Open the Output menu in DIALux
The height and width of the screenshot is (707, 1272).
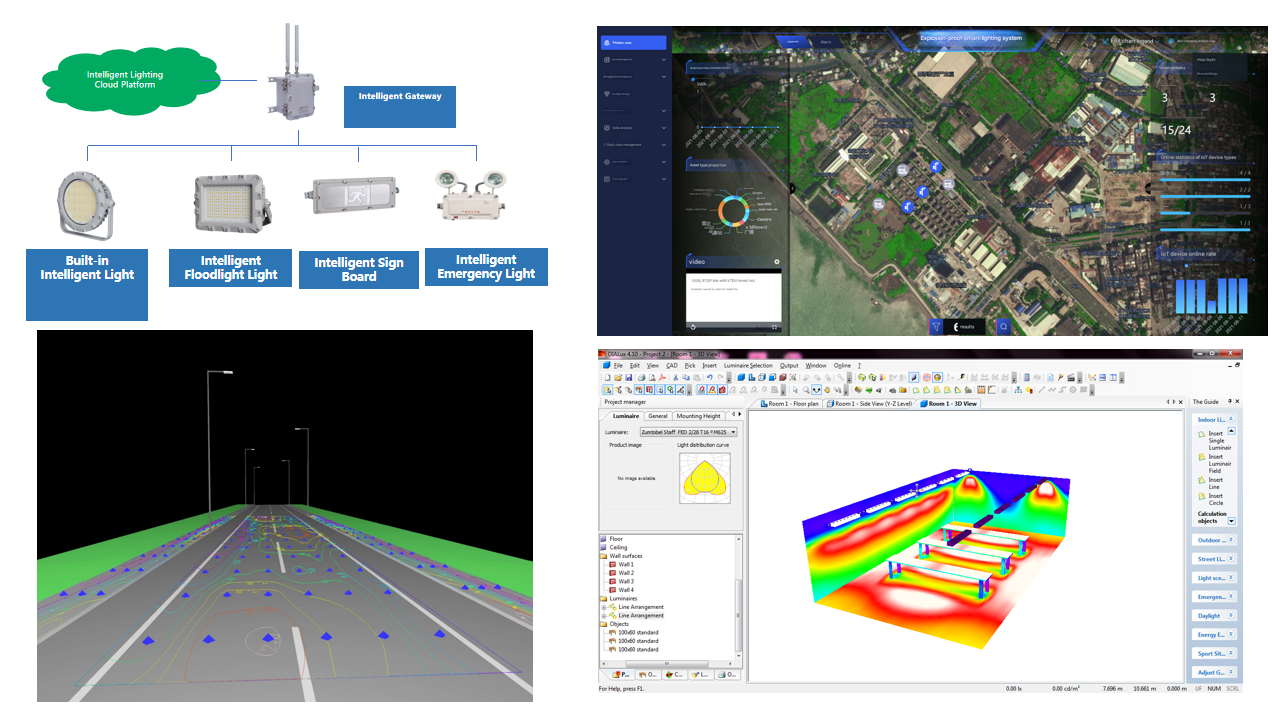[x=790, y=365]
